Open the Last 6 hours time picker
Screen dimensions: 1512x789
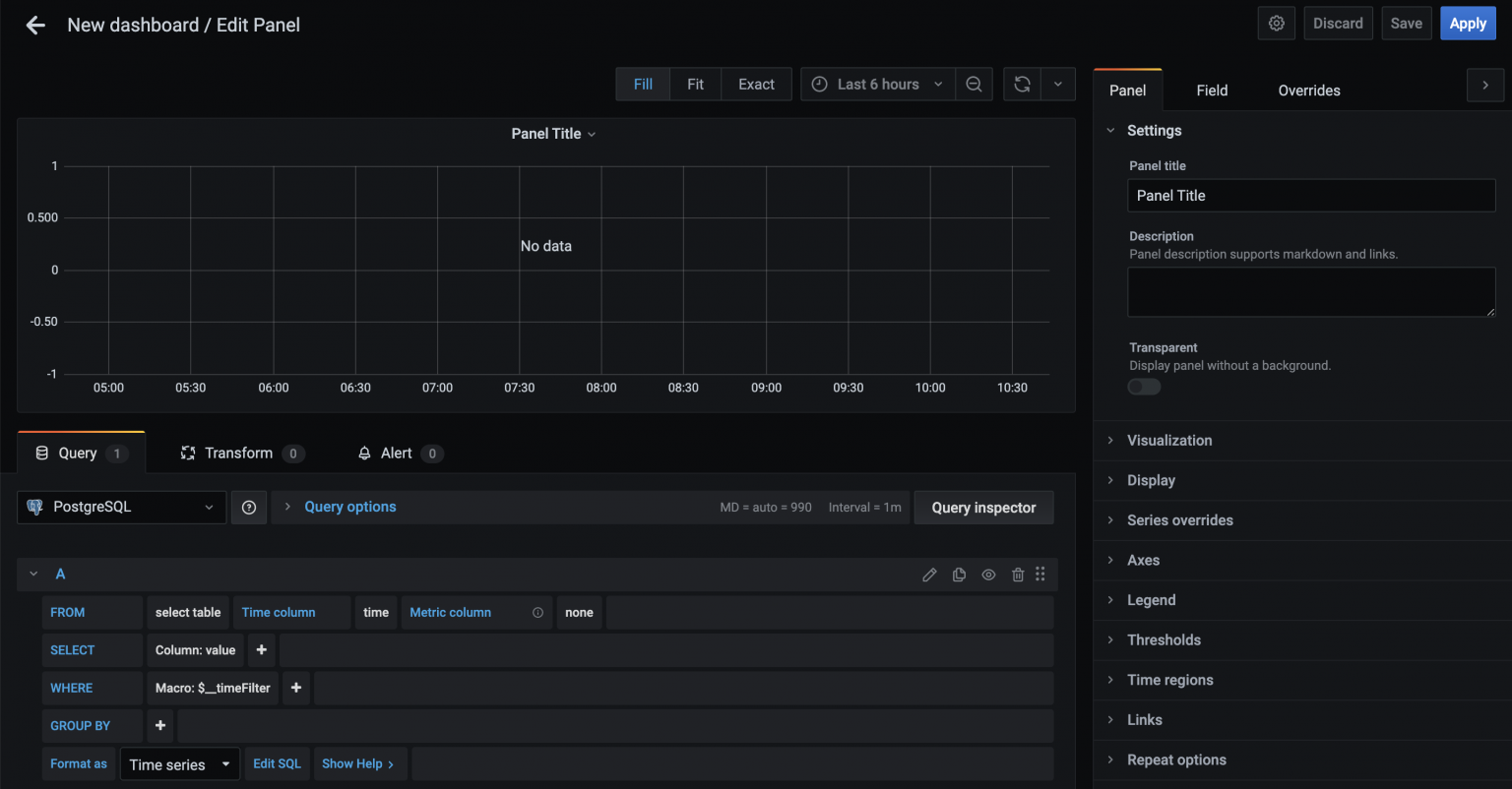point(877,85)
